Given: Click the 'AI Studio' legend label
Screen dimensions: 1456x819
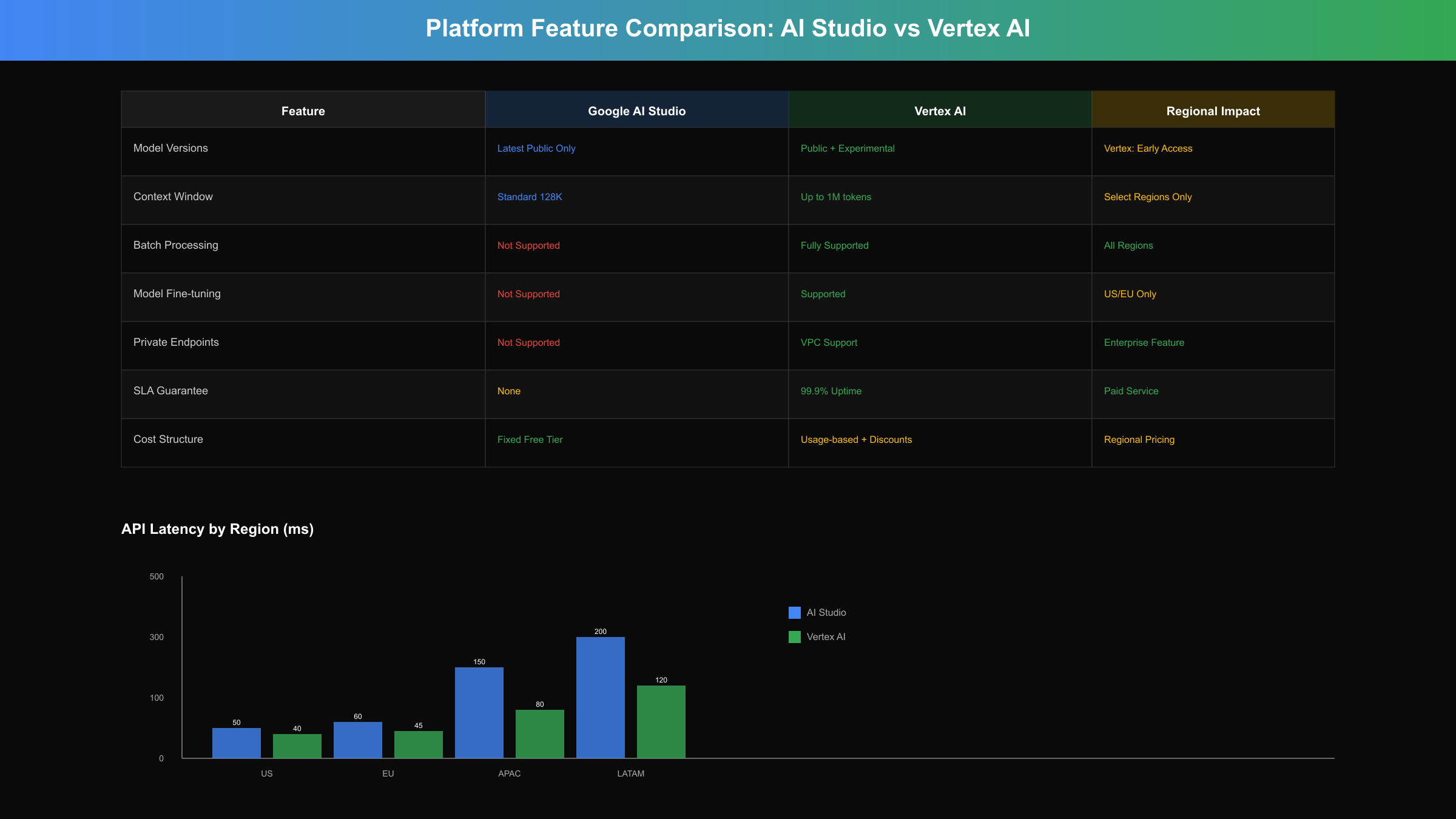Looking at the screenshot, I should [x=826, y=613].
